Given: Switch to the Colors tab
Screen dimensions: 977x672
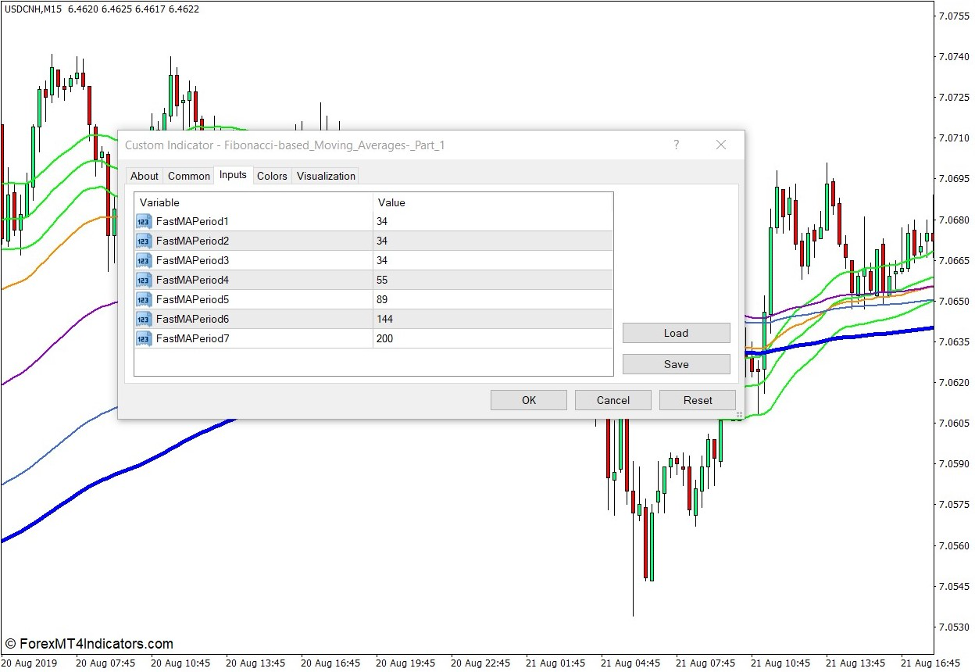Looking at the screenshot, I should tap(271, 175).
